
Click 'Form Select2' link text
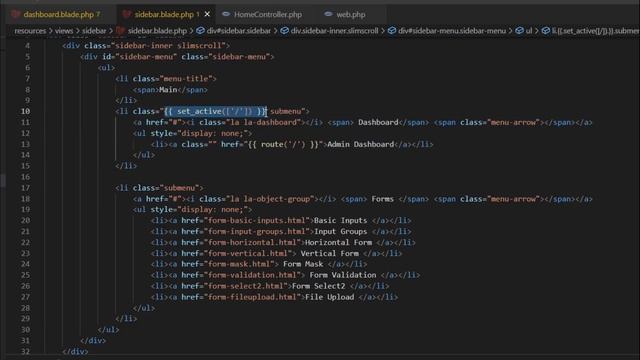click(318, 287)
